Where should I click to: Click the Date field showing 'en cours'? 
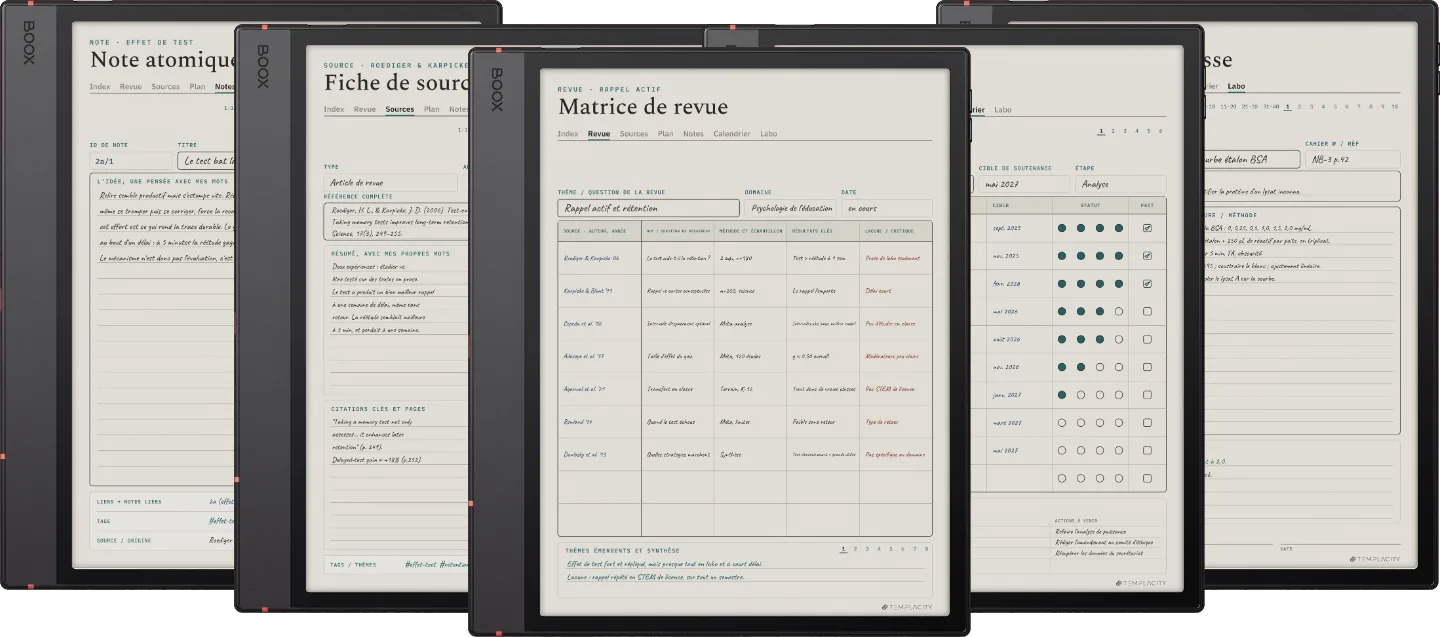pyautogui.click(x=886, y=208)
